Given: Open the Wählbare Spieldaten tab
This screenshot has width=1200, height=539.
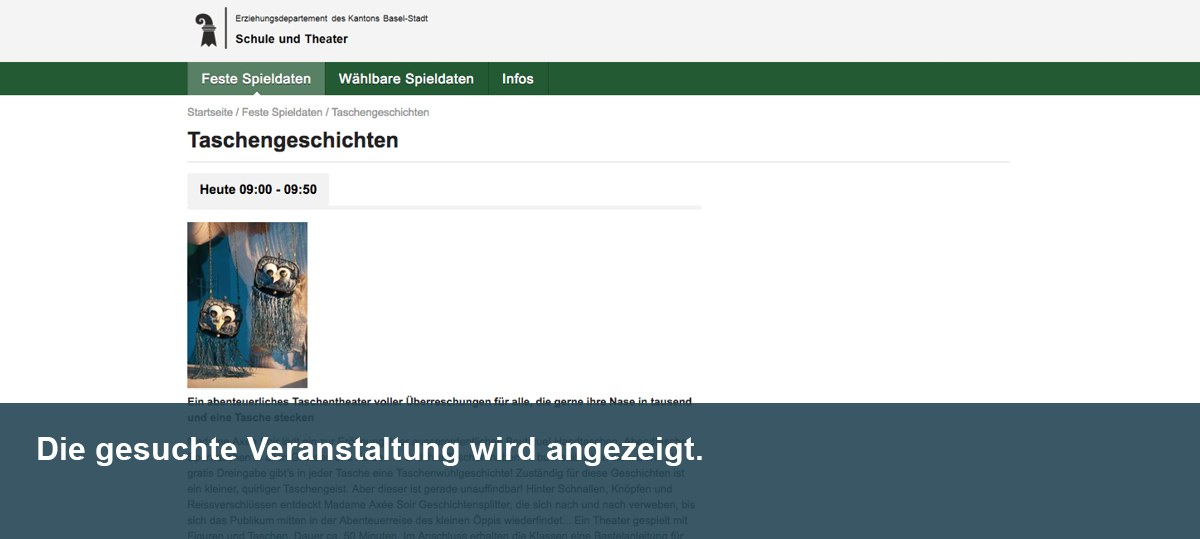Looking at the screenshot, I should pos(406,79).
